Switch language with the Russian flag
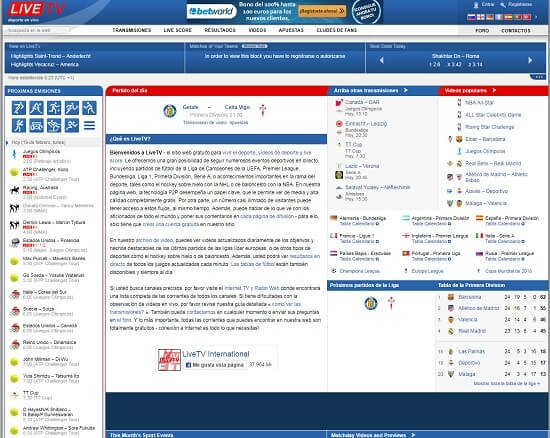 click(x=471, y=17)
